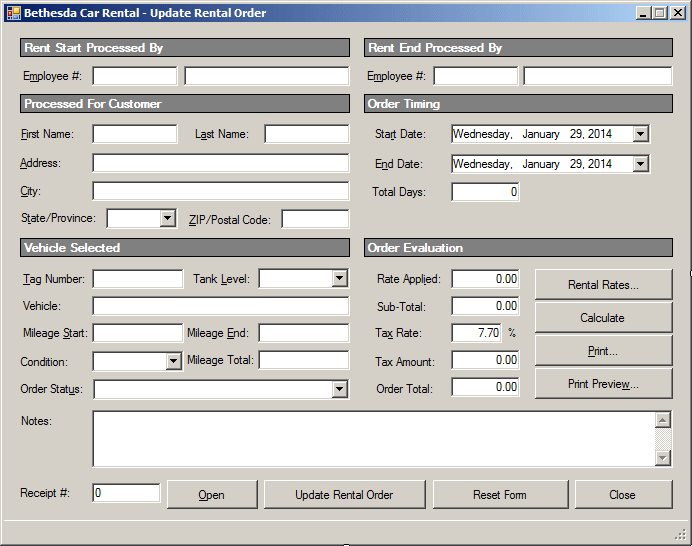Click the Tax Rate field showing 7.70
This screenshot has width=692, height=546.
click(x=476, y=333)
